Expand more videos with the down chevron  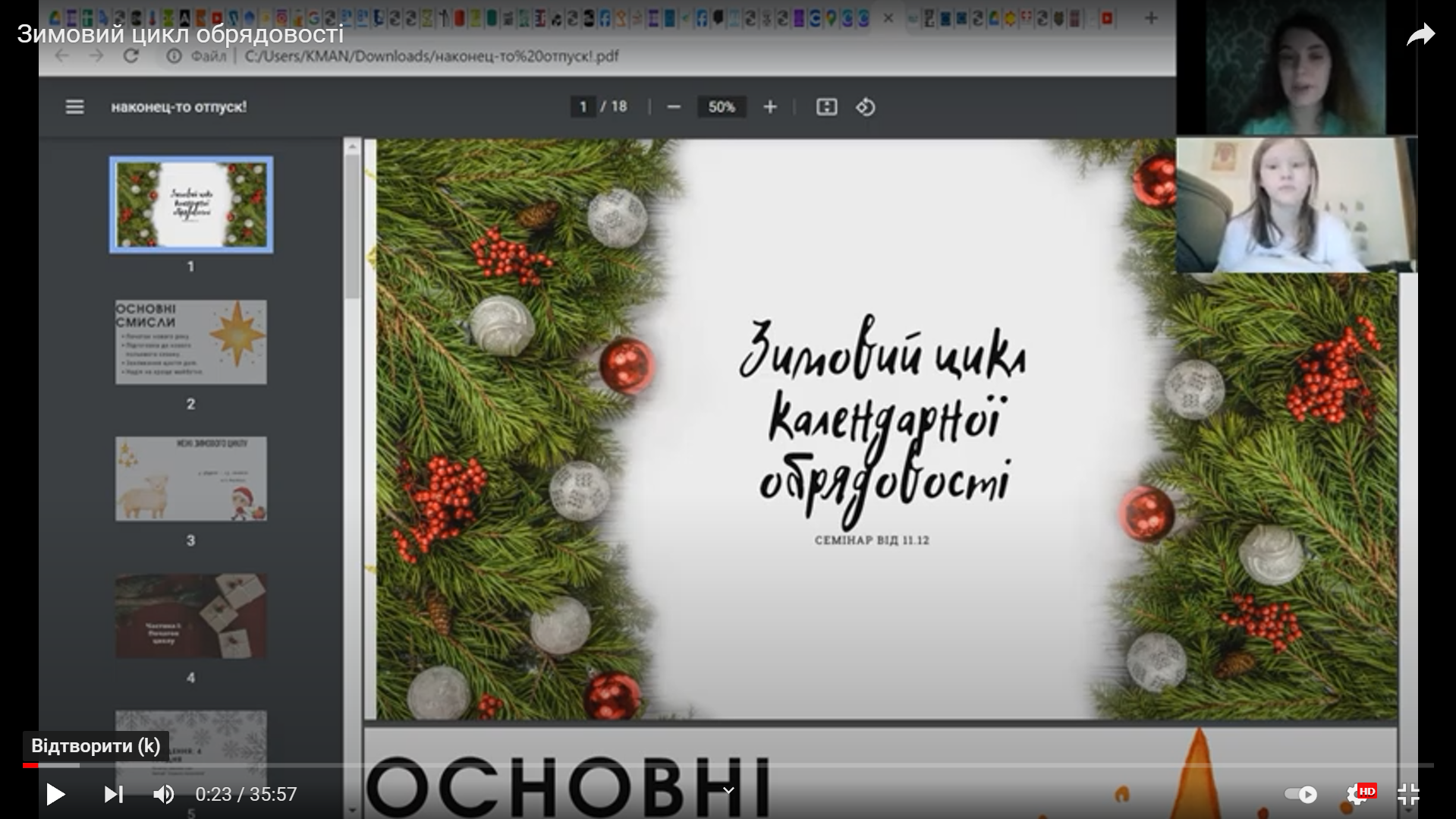(x=728, y=791)
